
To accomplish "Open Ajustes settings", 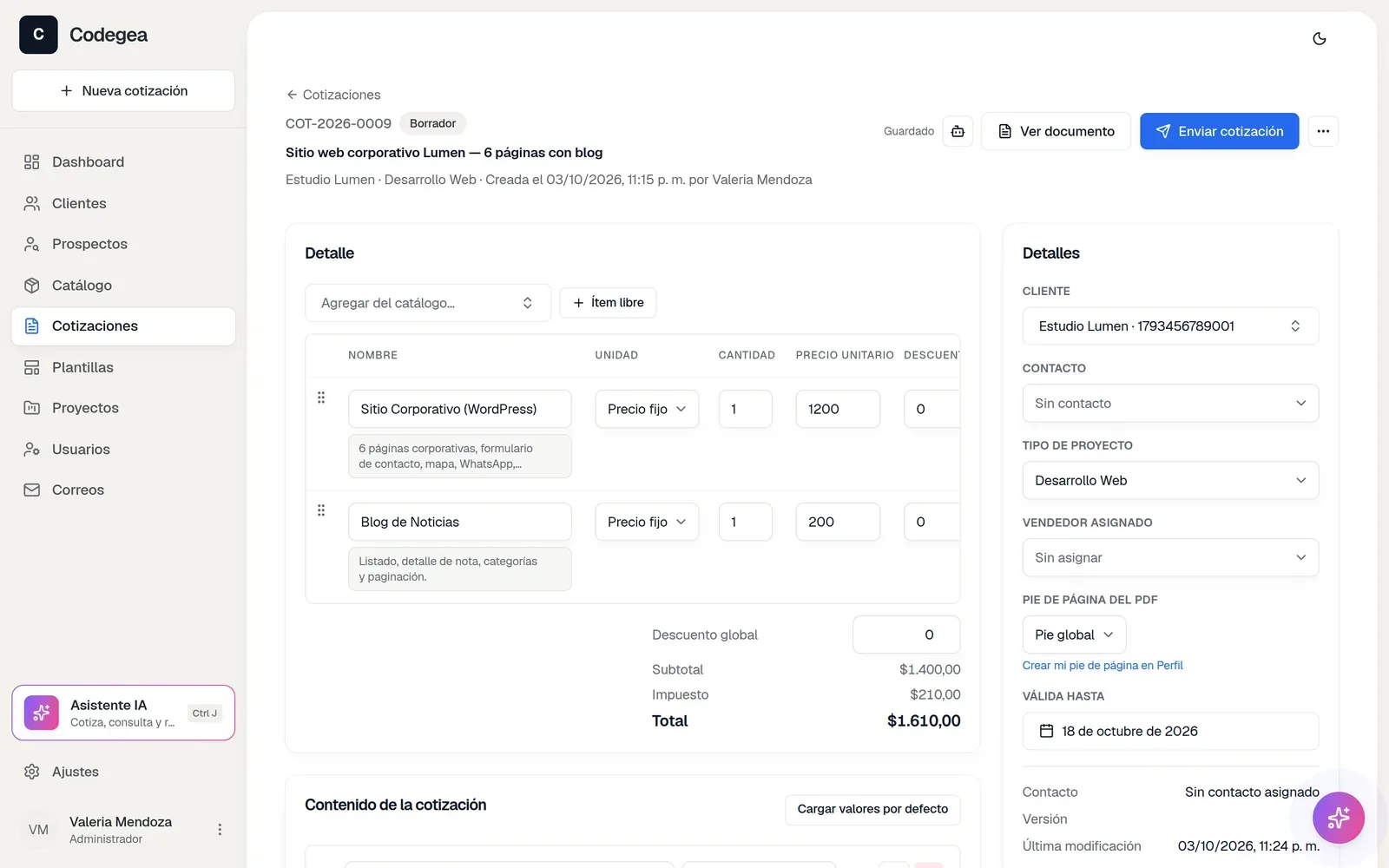I will pyautogui.click(x=123, y=772).
